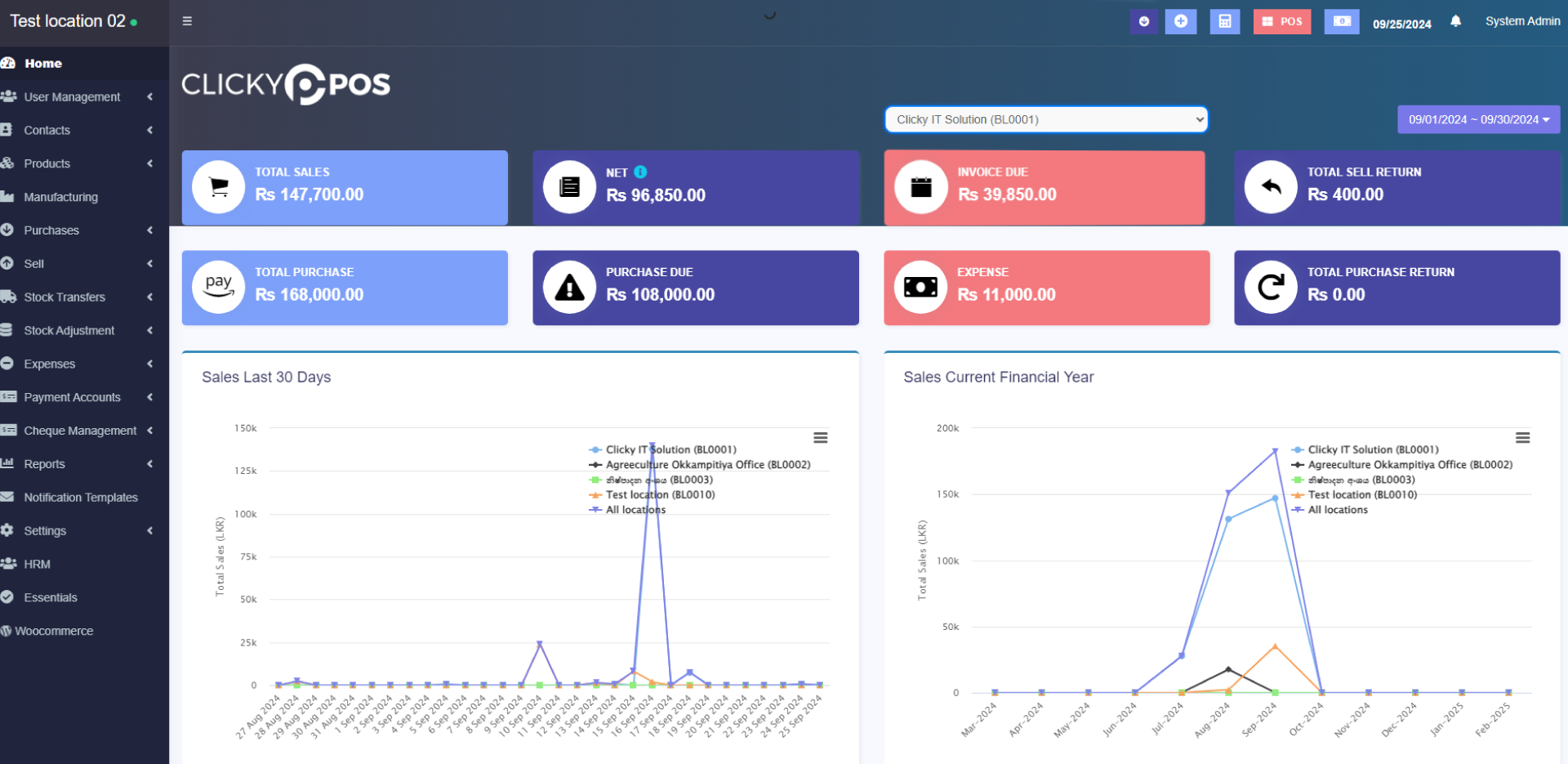The width and height of the screenshot is (1568, 764).
Task: Hide 'Clicky IT Solution (BL0001)' series in Financial Year chart
Action: pyautogui.click(x=1372, y=449)
